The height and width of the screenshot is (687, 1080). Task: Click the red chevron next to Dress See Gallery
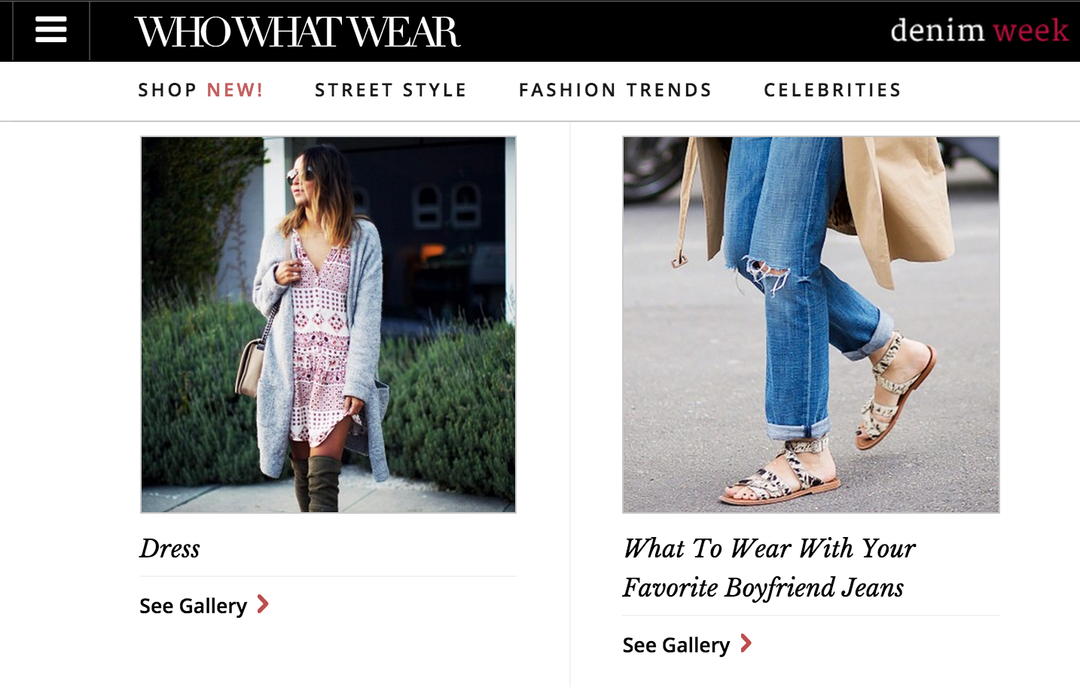262,604
